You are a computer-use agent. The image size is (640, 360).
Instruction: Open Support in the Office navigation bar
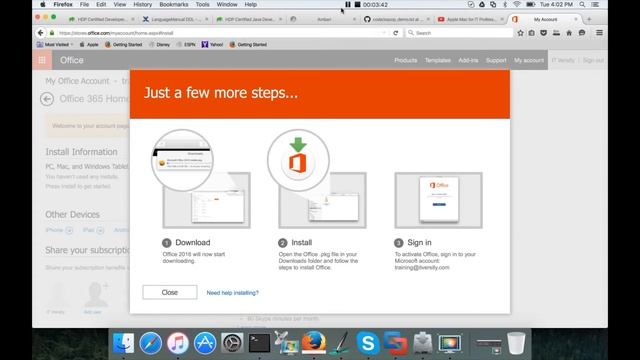(496, 60)
